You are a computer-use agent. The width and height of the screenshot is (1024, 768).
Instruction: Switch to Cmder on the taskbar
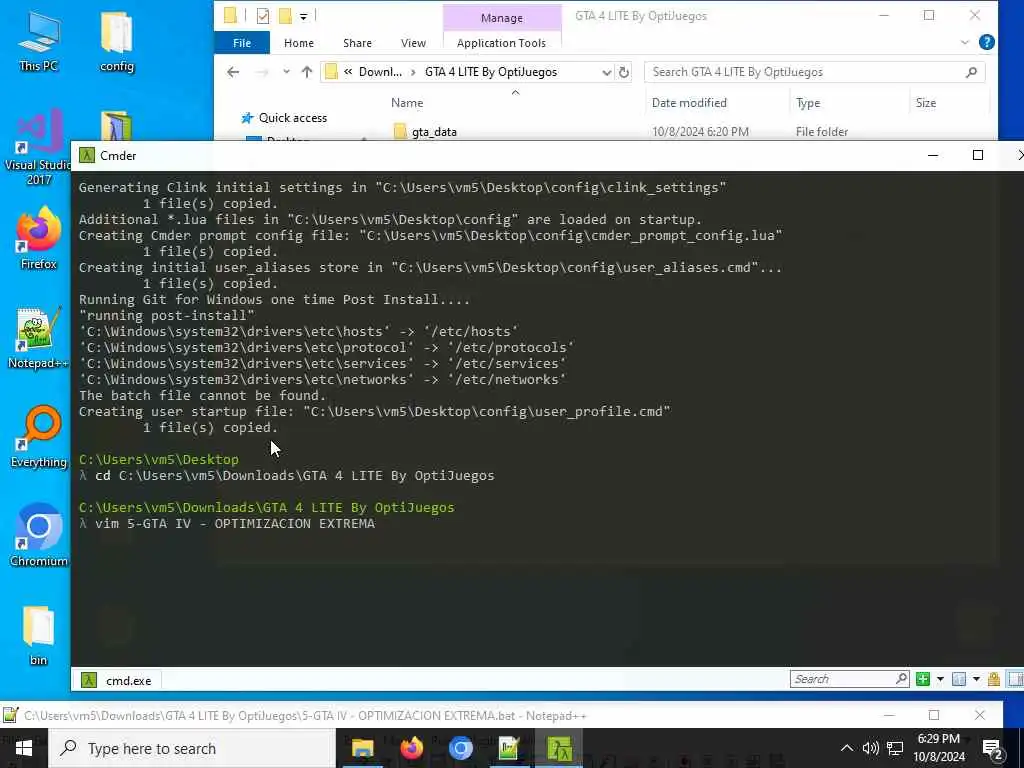(x=559, y=748)
